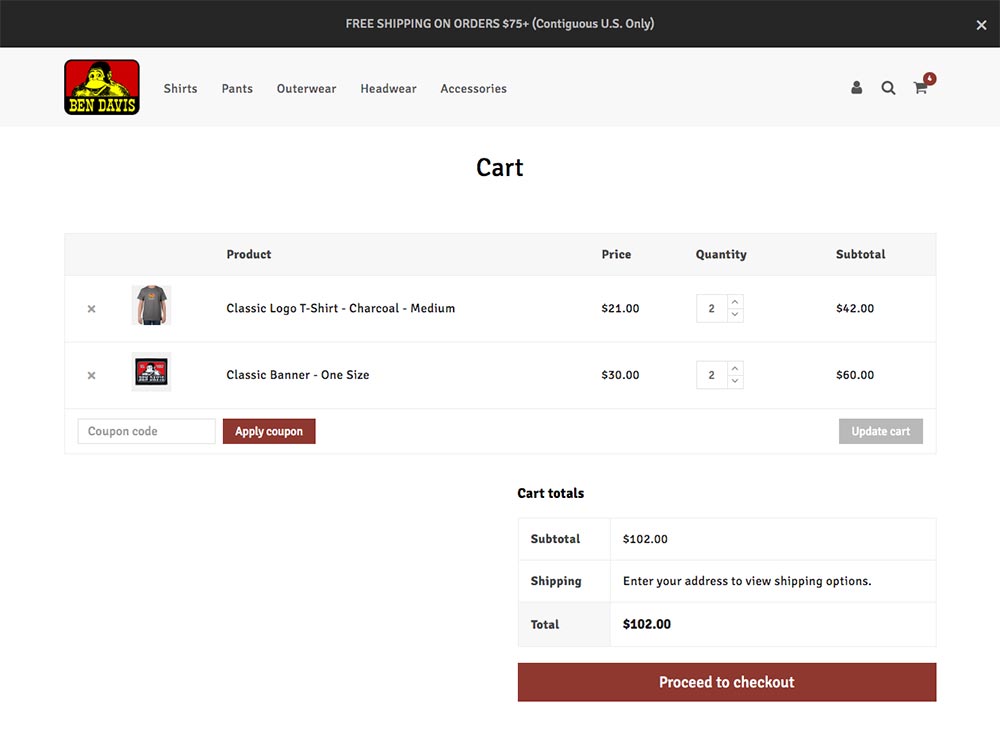Viewport: 1000px width, 750px height.
Task: Apply the coupon
Action: click(x=269, y=431)
